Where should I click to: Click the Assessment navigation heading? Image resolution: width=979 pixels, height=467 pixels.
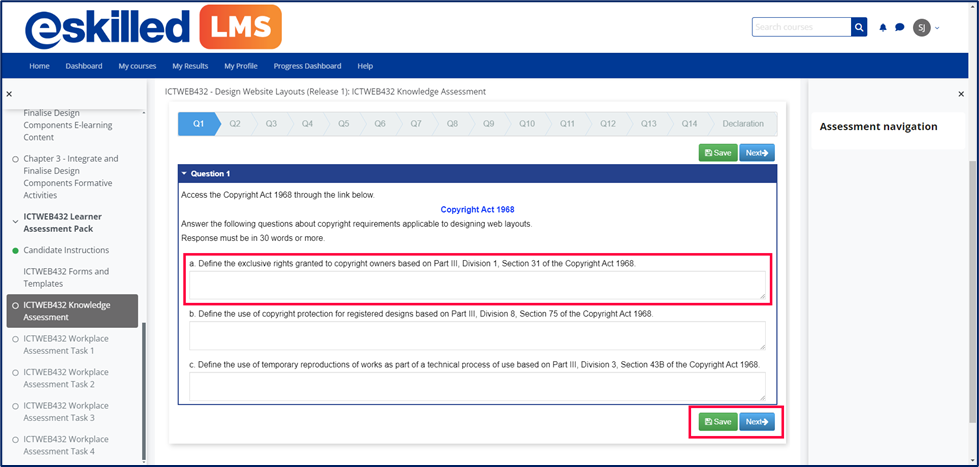tap(878, 127)
